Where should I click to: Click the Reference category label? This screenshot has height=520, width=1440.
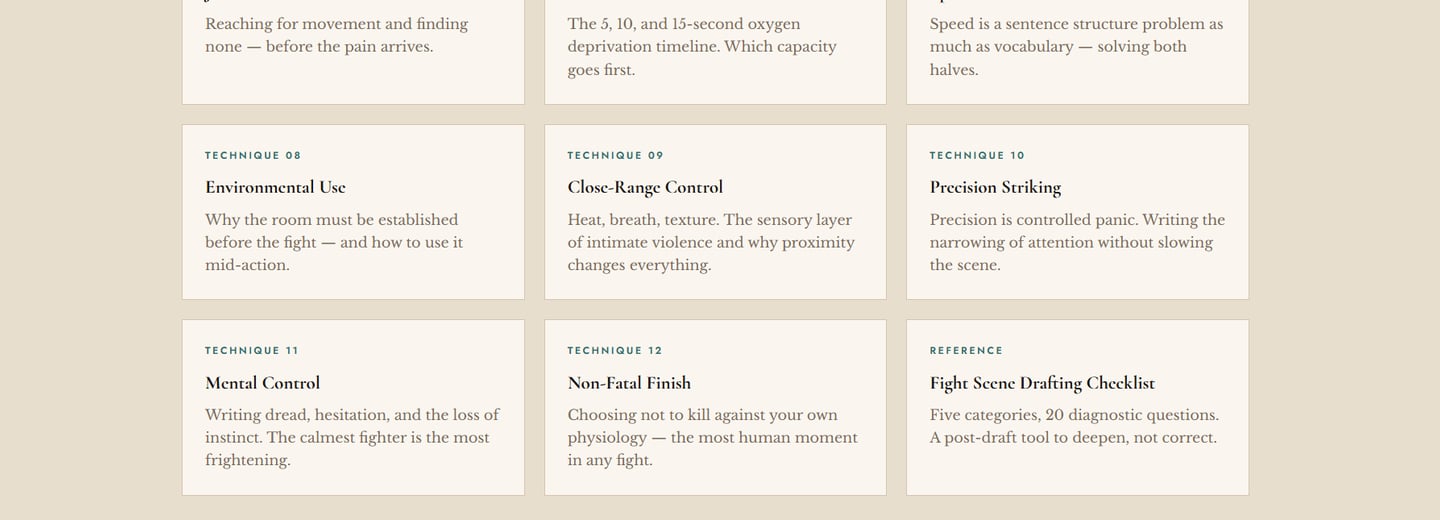pyautogui.click(x=966, y=350)
